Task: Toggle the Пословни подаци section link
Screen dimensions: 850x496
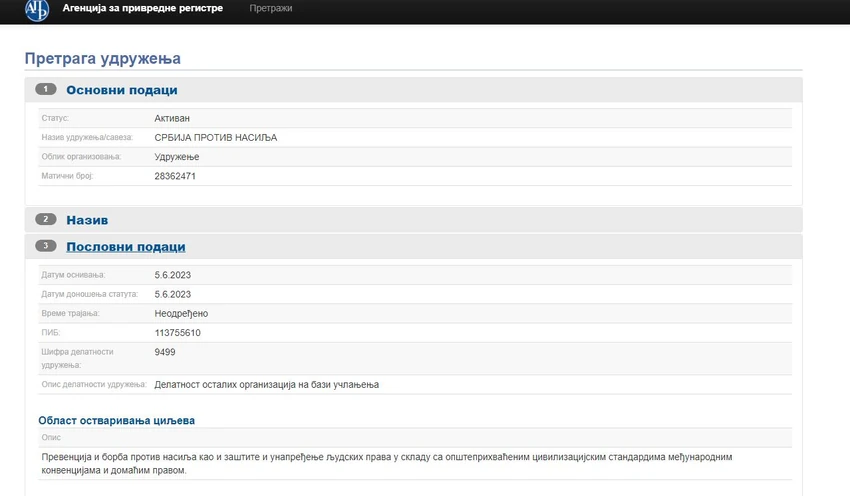Action: (x=126, y=247)
